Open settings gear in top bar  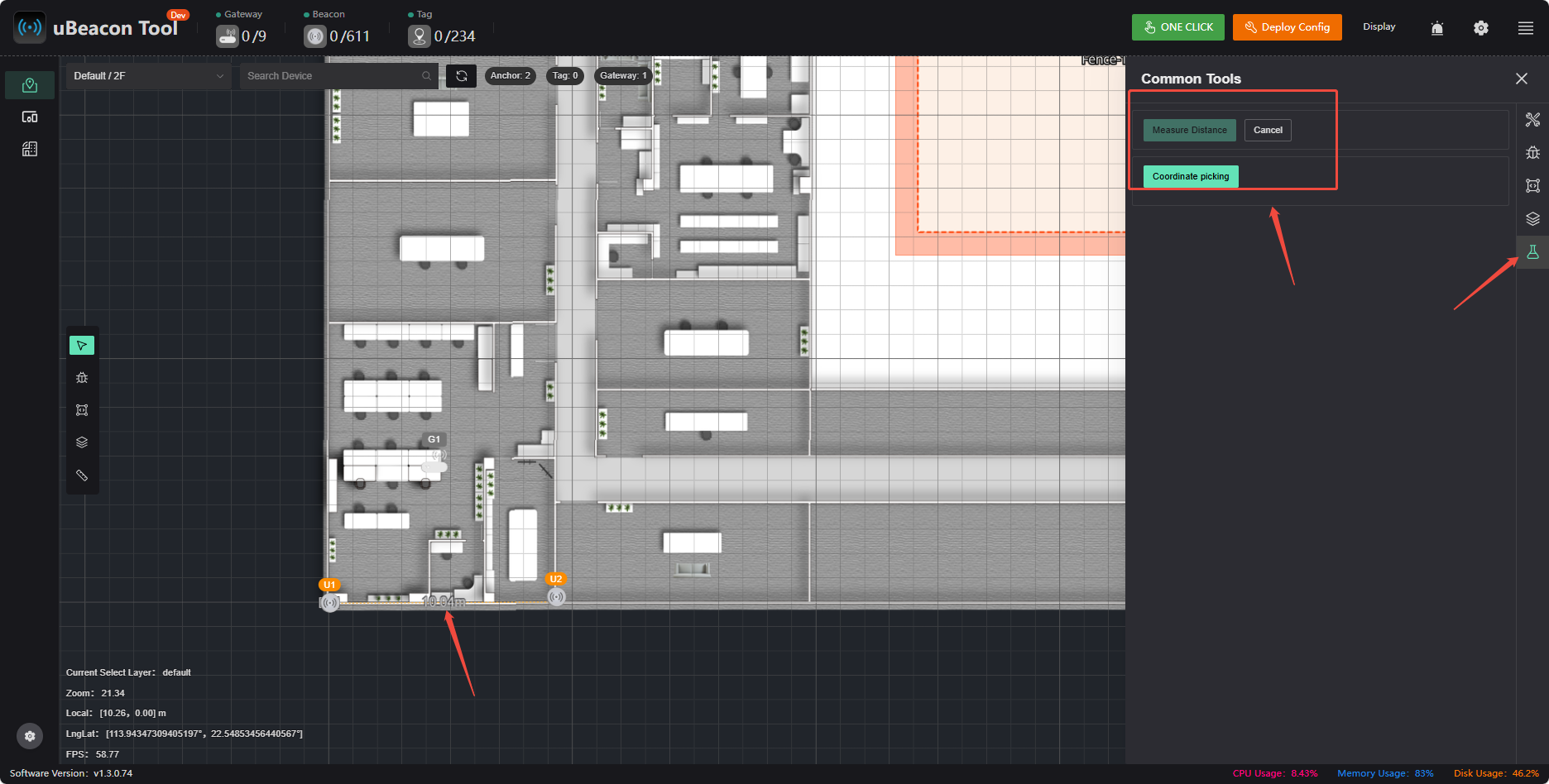coord(1481,28)
